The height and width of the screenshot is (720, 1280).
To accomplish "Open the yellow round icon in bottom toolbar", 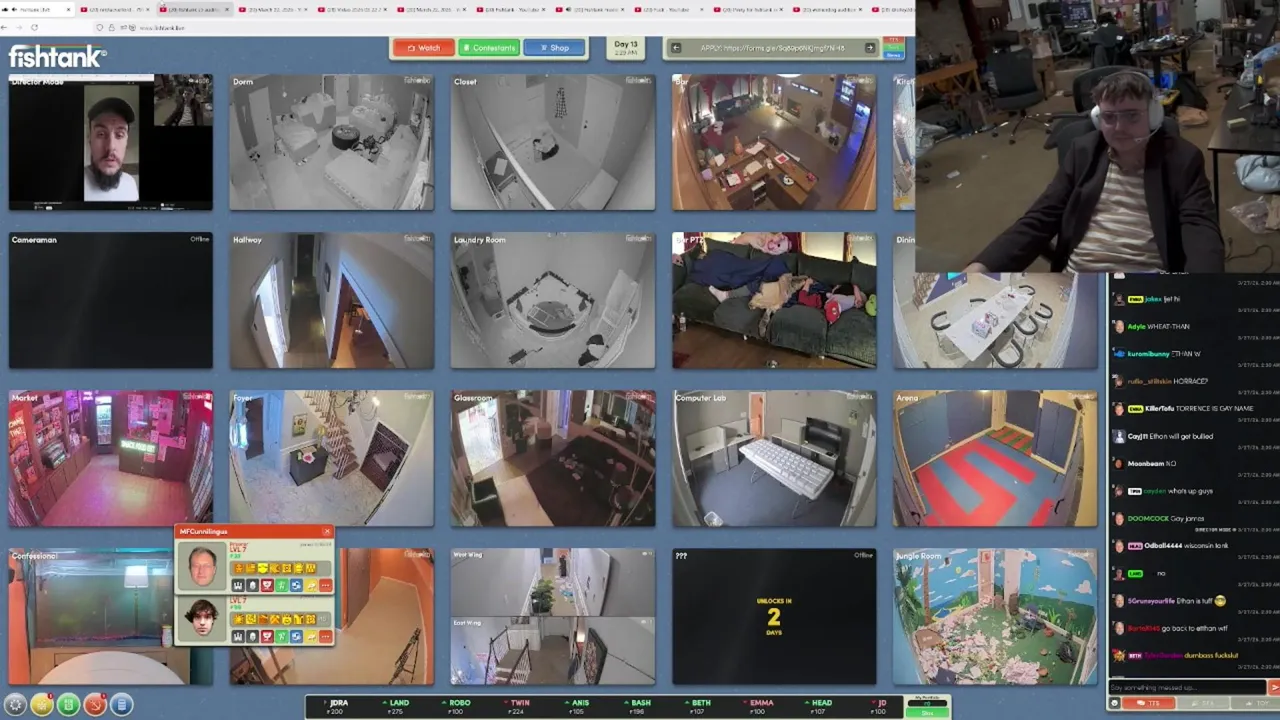I will [x=41, y=705].
